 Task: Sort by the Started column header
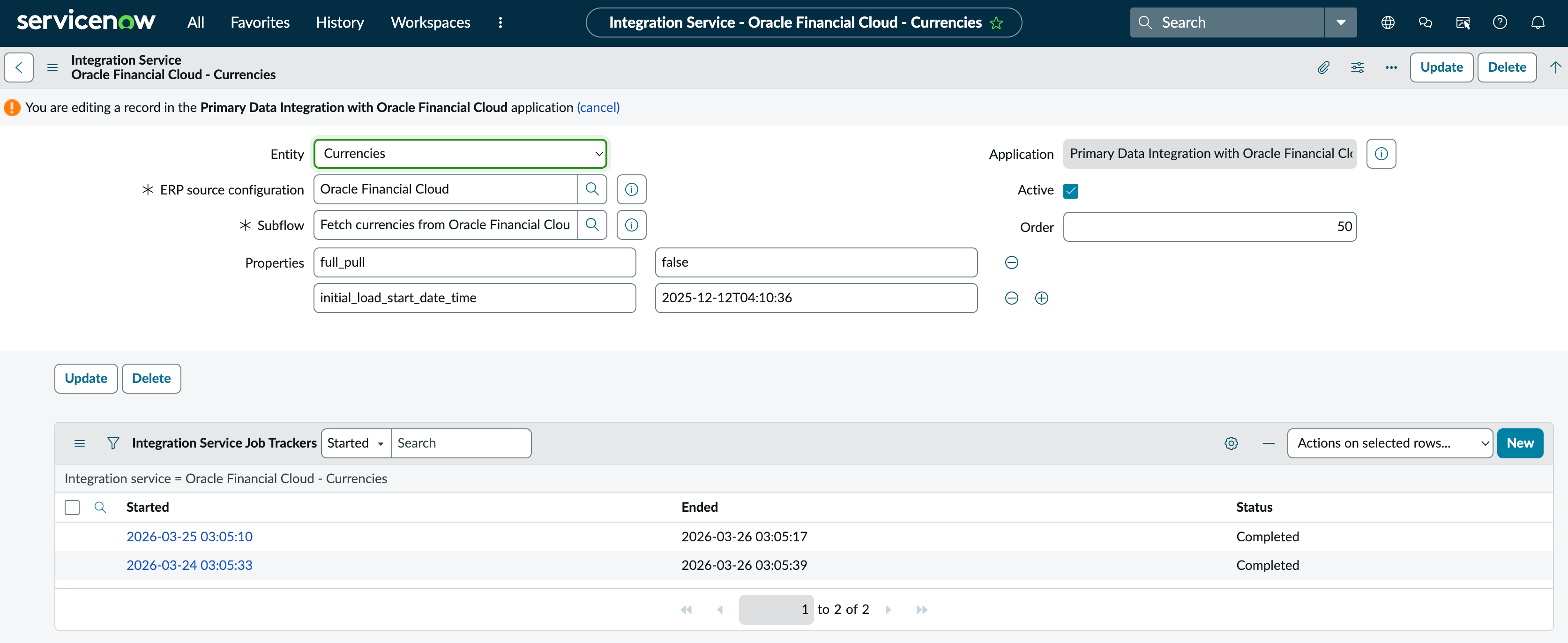click(x=147, y=507)
